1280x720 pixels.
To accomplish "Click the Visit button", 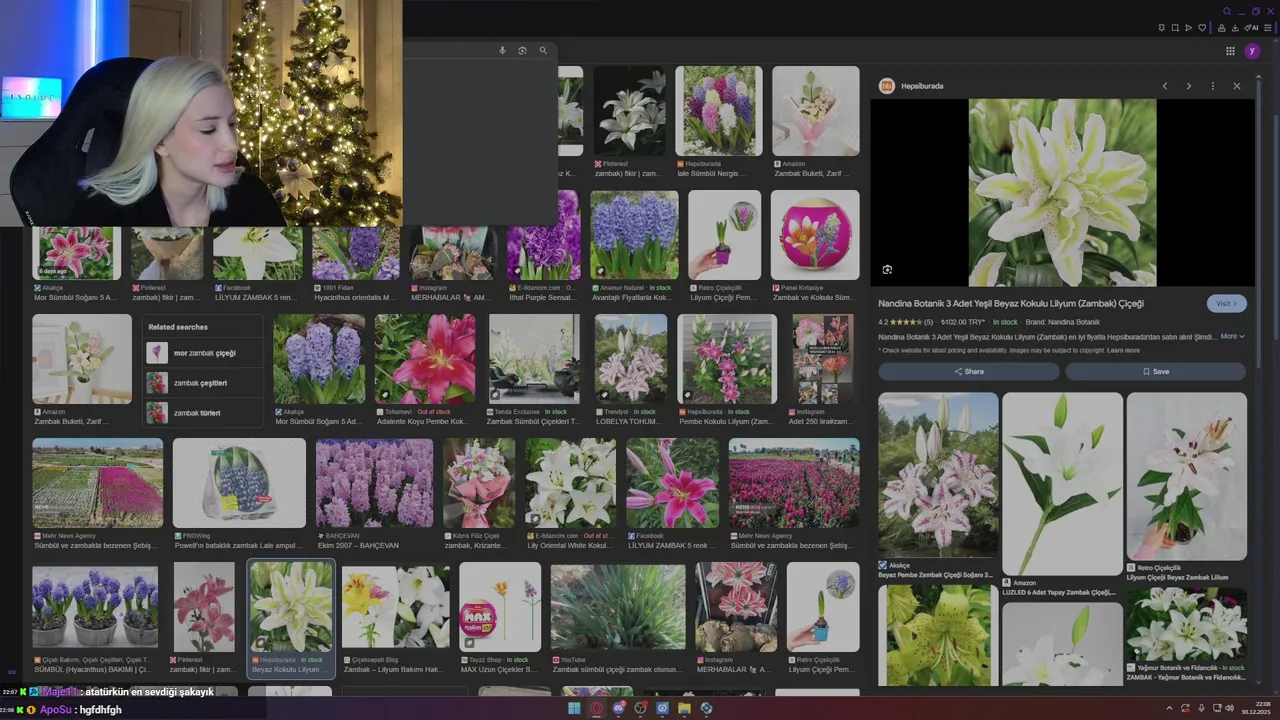I will 1226,303.
